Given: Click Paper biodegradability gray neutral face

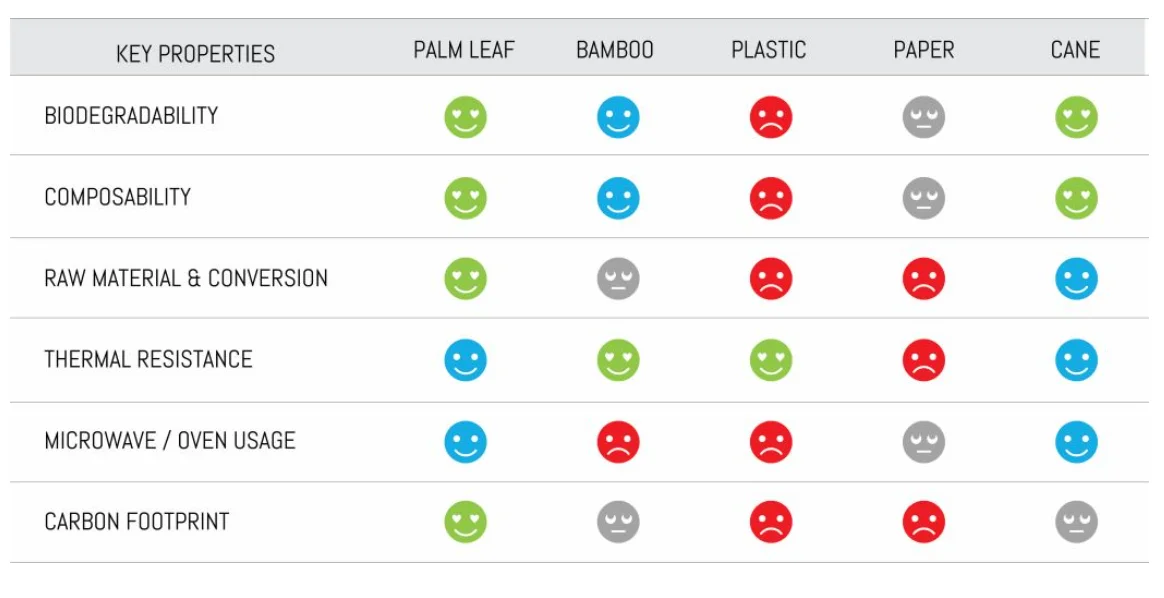Looking at the screenshot, I should pyautogui.click(x=923, y=117).
